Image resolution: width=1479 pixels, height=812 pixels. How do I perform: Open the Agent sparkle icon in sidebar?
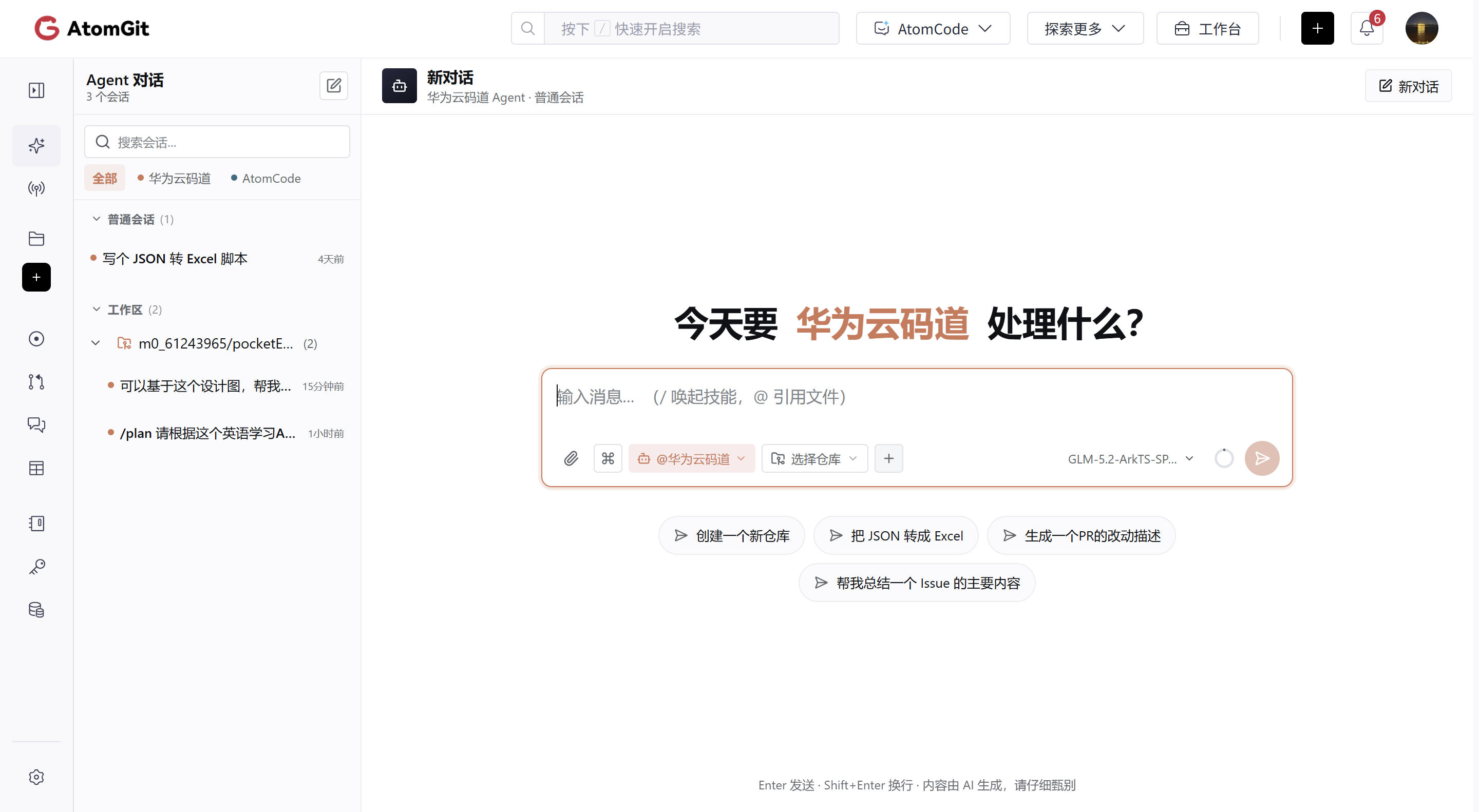[x=36, y=146]
